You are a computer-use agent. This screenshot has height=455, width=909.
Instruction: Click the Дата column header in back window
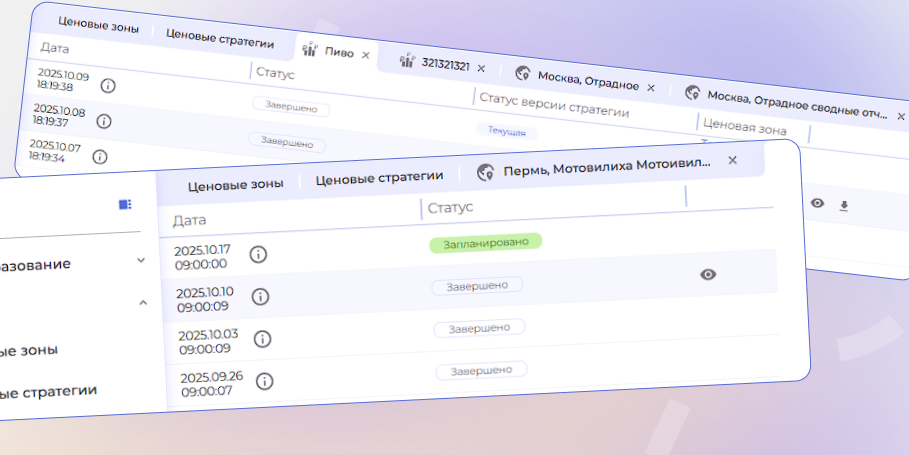point(54,48)
